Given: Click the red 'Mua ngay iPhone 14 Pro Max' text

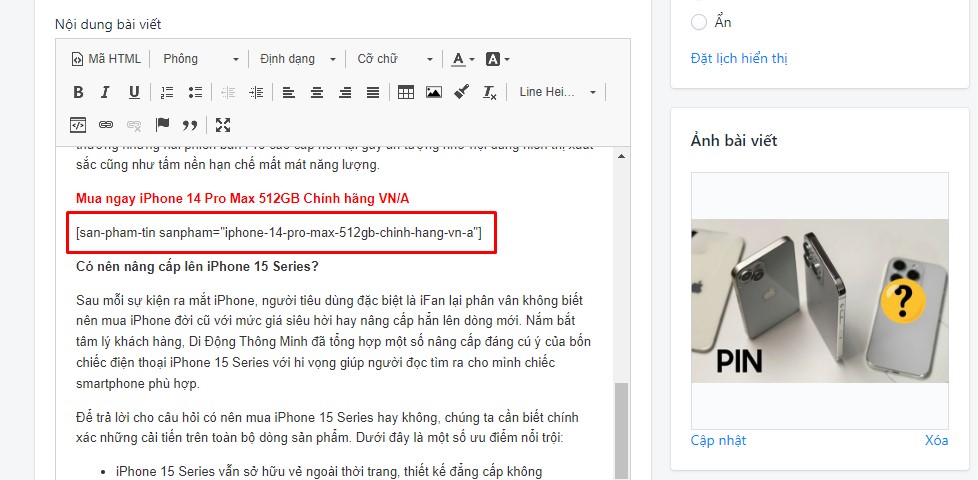Looking at the screenshot, I should 243,199.
